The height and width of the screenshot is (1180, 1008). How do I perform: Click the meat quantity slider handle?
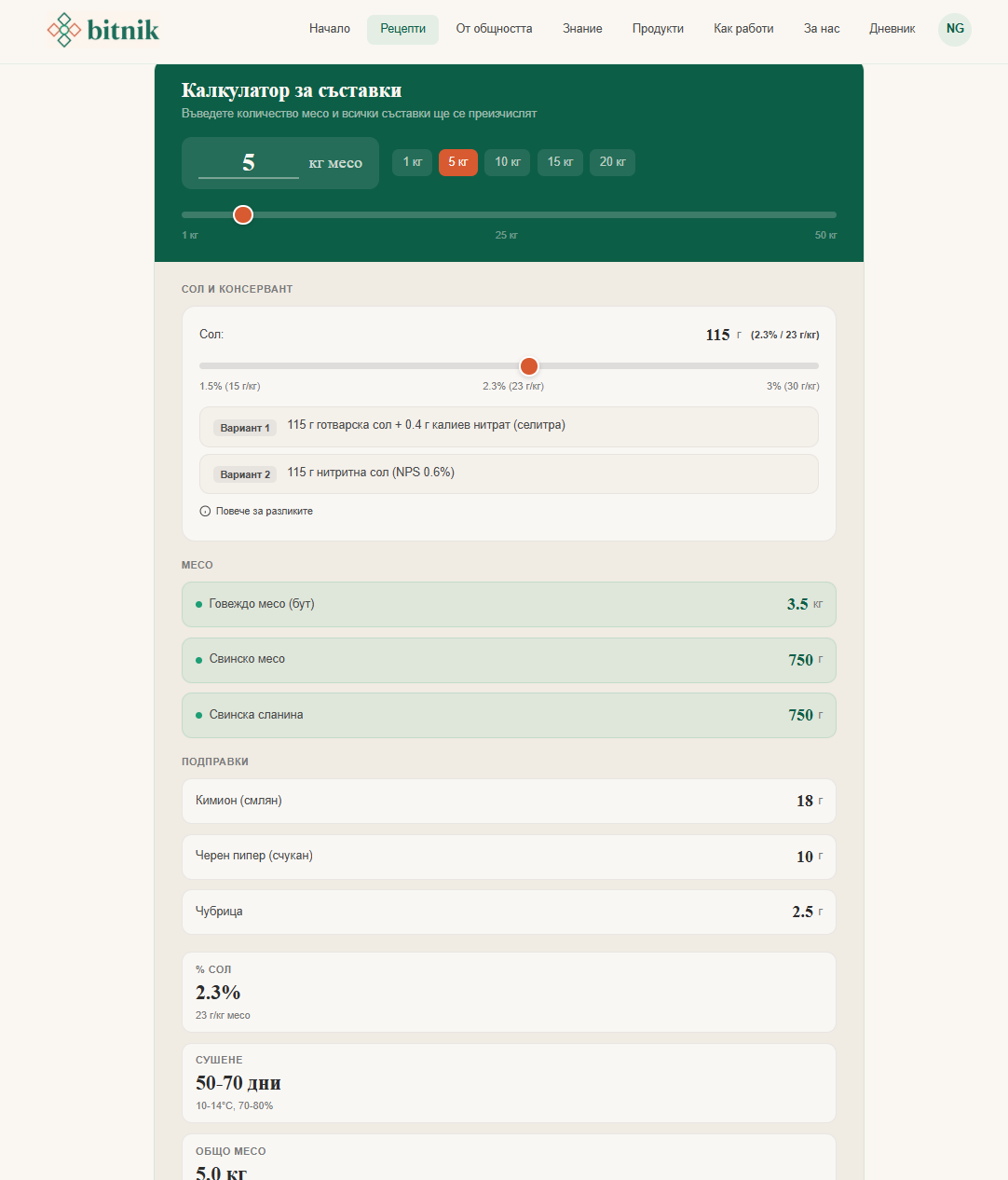[243, 215]
